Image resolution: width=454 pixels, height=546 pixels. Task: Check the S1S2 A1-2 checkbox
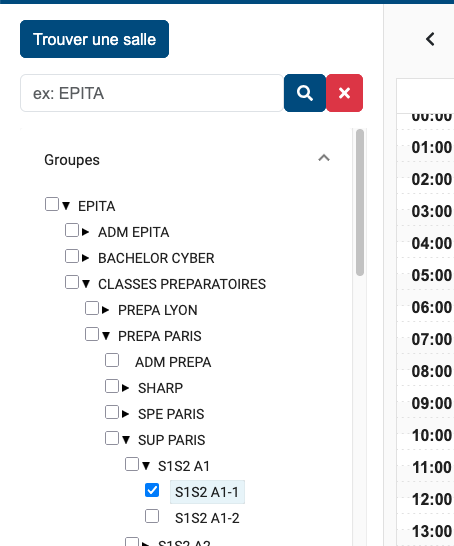coord(152,516)
